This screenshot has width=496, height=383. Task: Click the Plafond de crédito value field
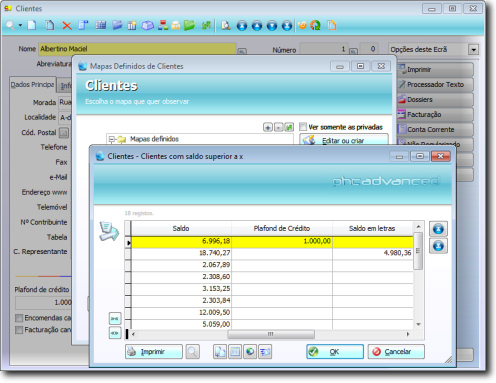[x=43, y=303]
